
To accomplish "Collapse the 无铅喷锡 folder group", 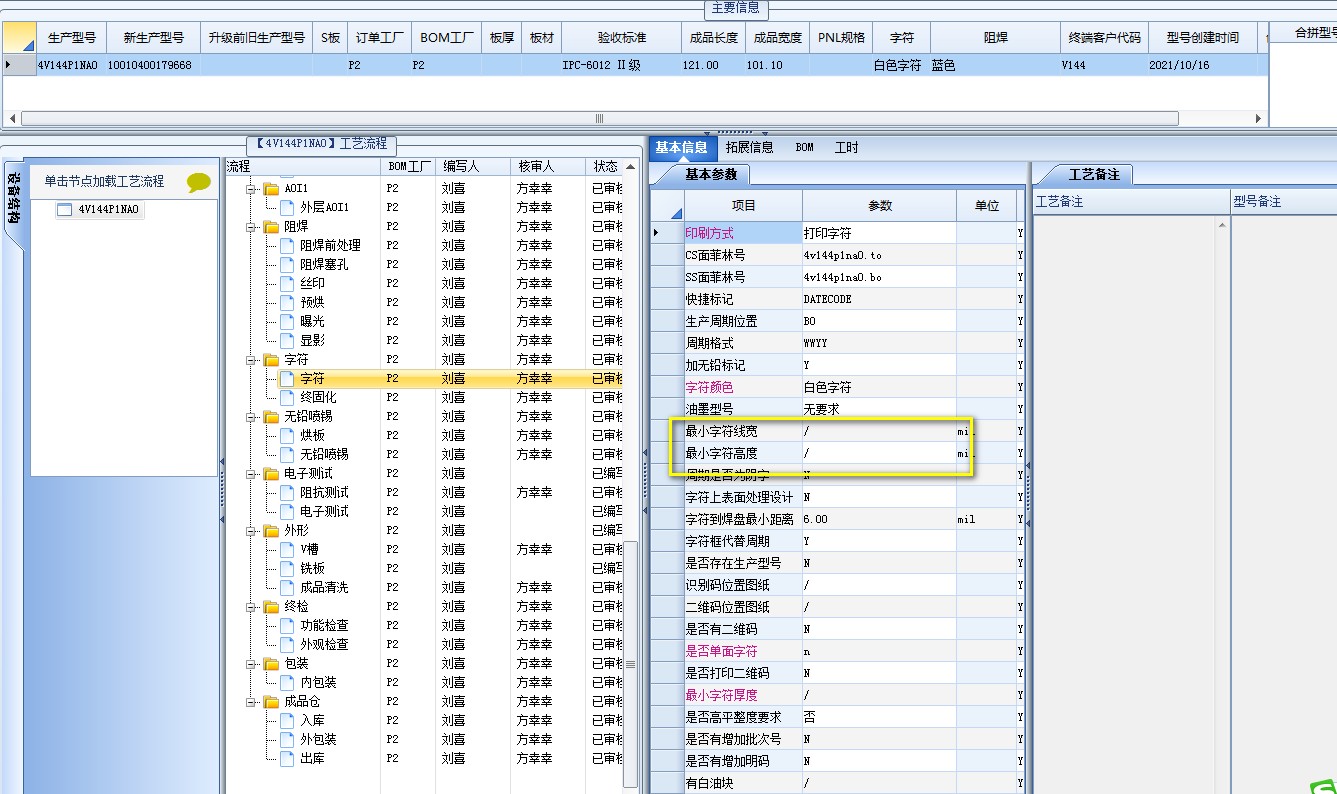I will click(251, 417).
